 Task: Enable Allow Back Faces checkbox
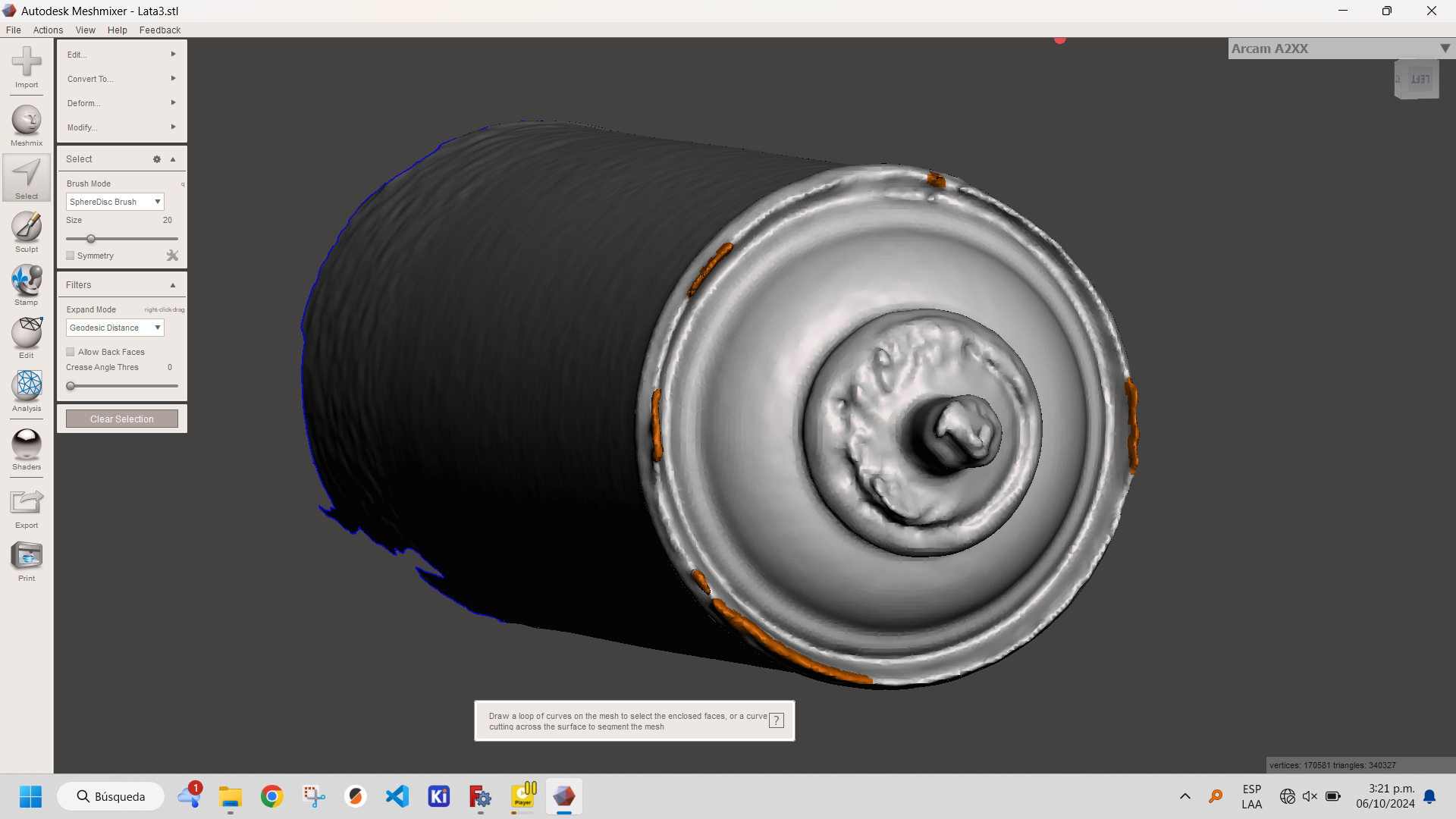tap(71, 352)
